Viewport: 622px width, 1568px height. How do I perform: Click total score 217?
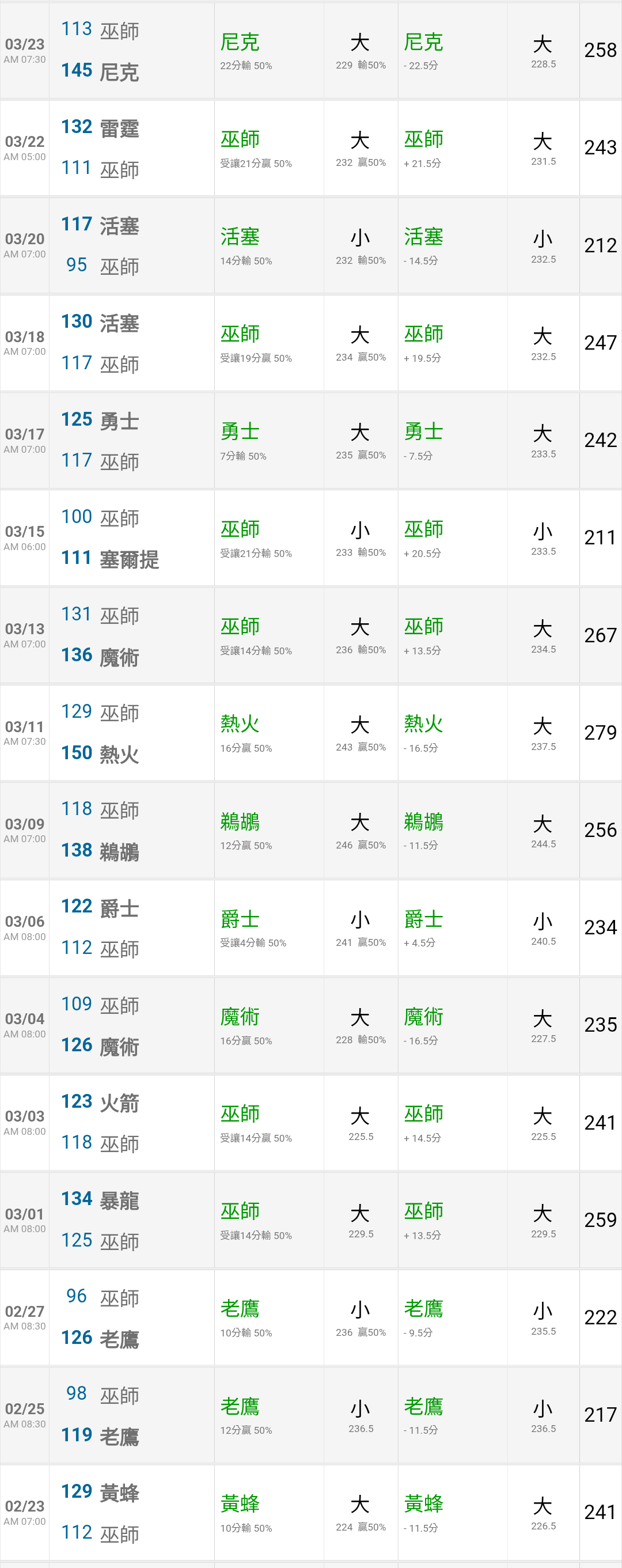[600, 1414]
